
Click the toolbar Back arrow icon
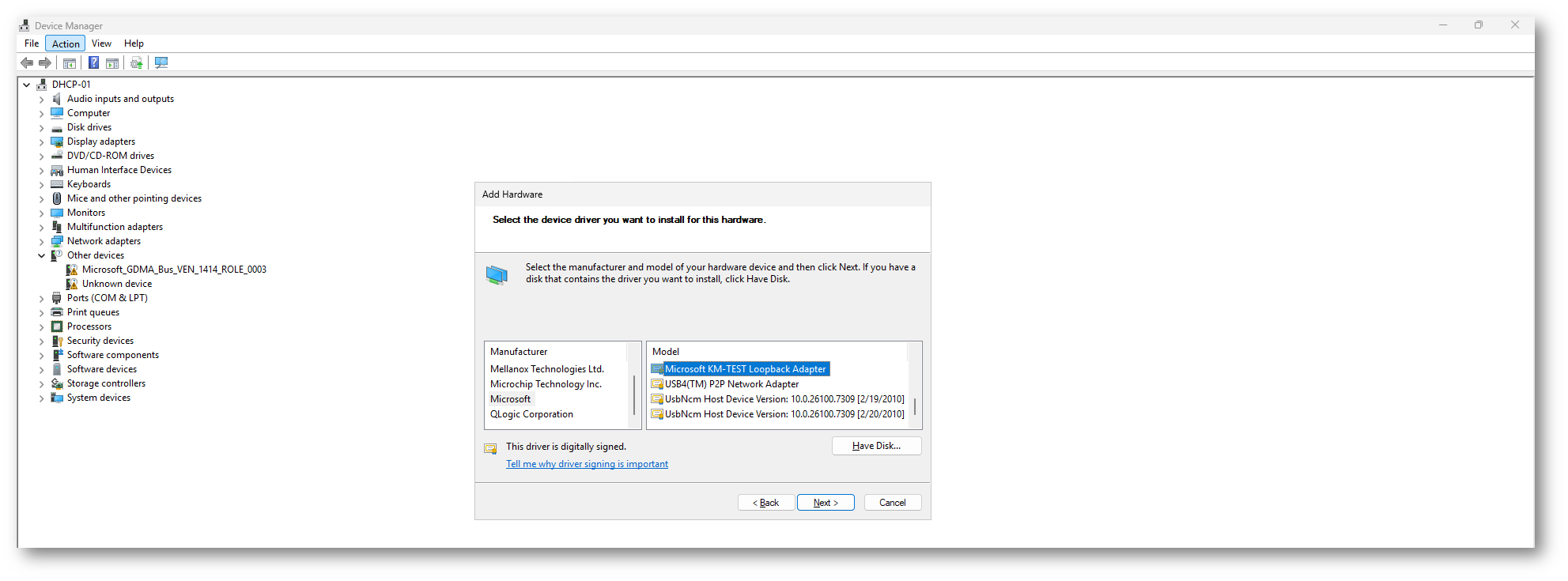27,63
